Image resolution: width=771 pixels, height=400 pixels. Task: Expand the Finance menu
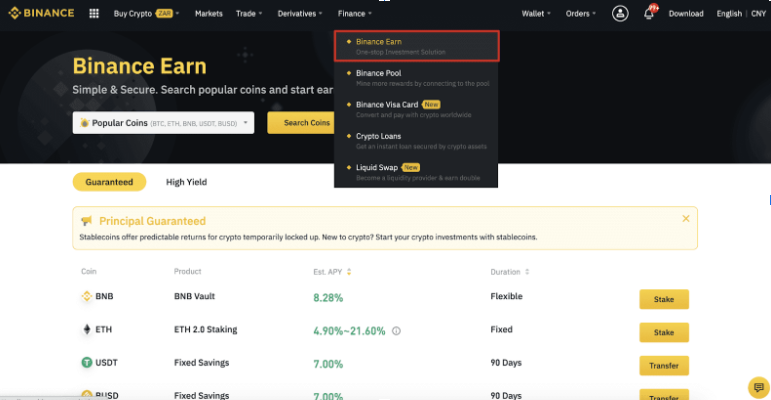(355, 13)
